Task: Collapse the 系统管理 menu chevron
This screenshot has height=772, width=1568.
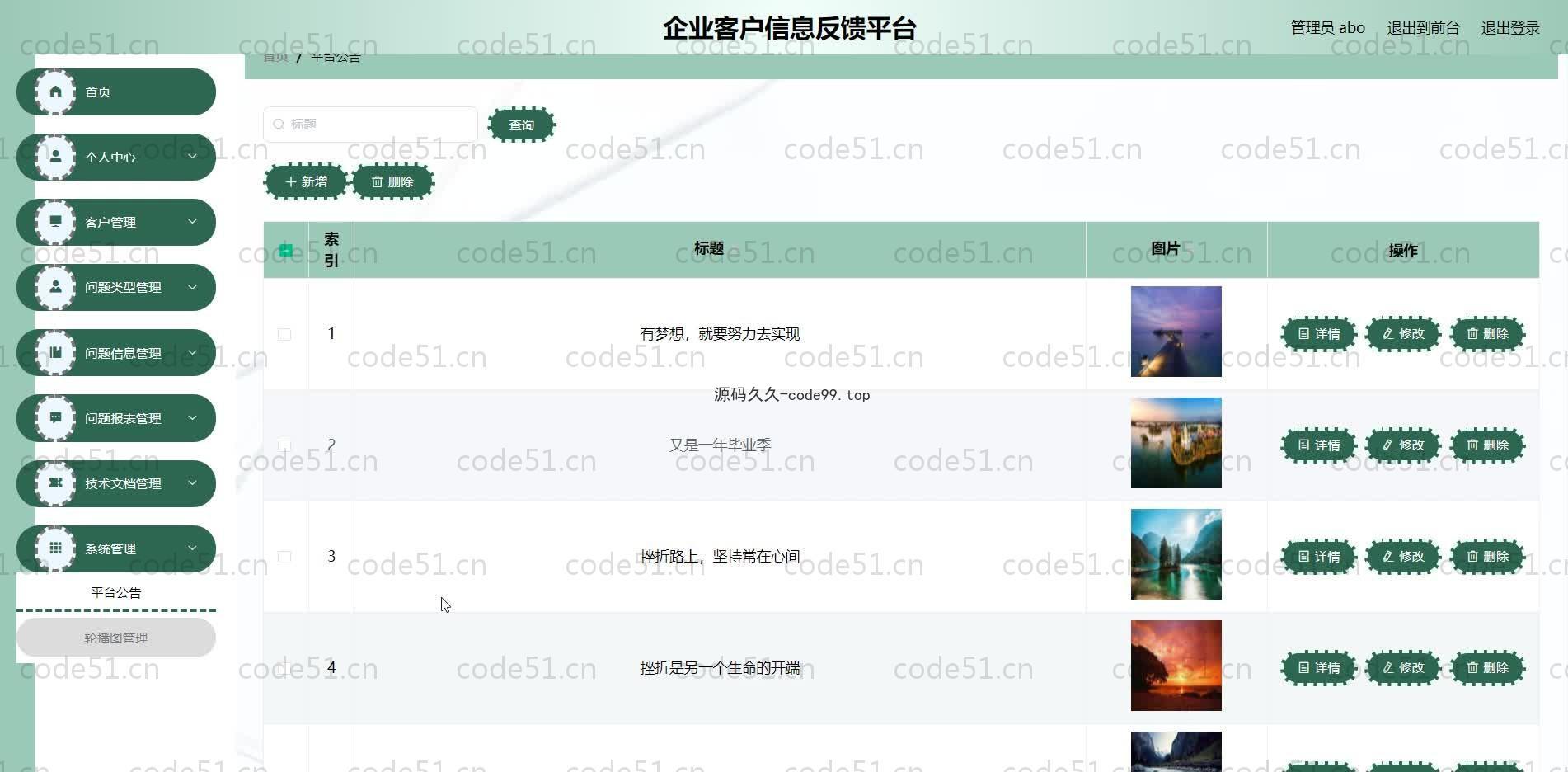Action: tap(192, 548)
